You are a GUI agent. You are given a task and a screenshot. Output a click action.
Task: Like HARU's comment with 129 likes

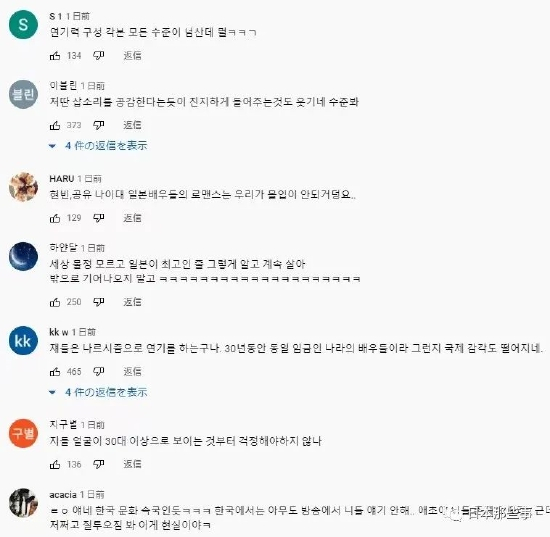55,218
